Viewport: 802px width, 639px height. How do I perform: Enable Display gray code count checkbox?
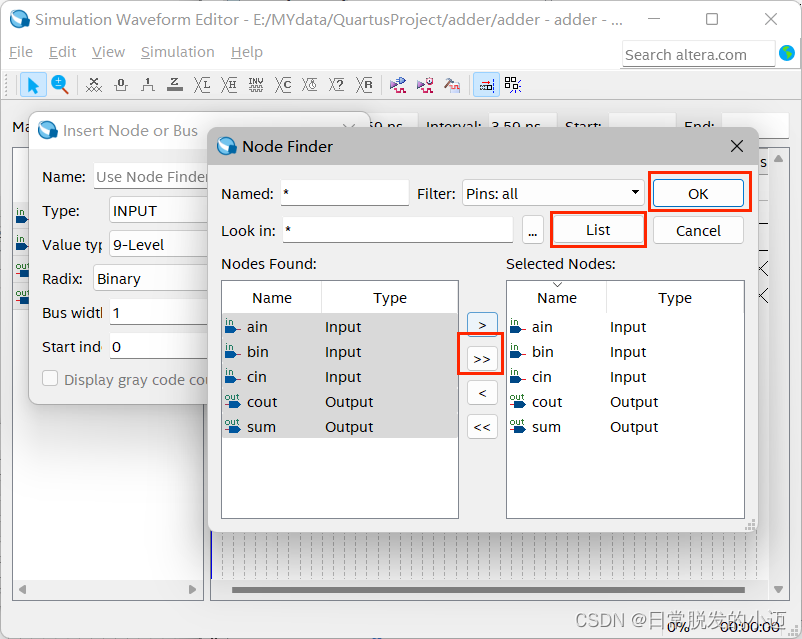click(x=50, y=379)
